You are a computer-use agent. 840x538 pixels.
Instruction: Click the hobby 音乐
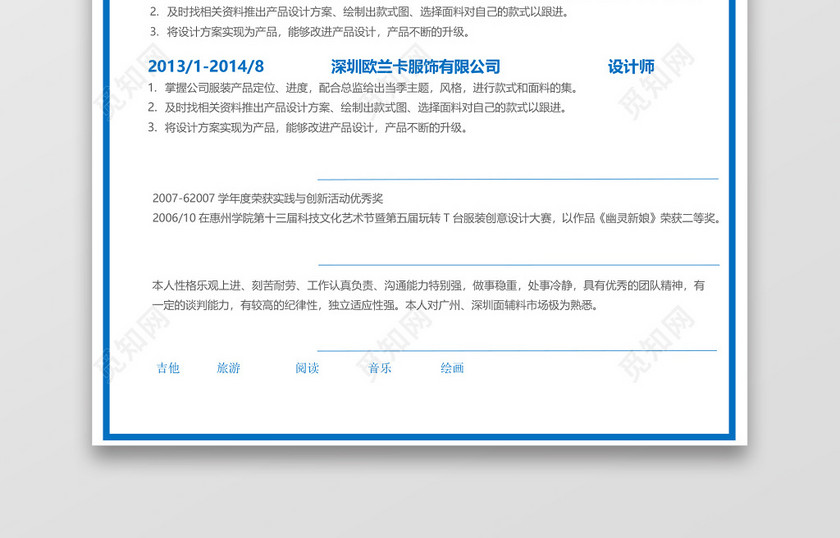[380, 368]
